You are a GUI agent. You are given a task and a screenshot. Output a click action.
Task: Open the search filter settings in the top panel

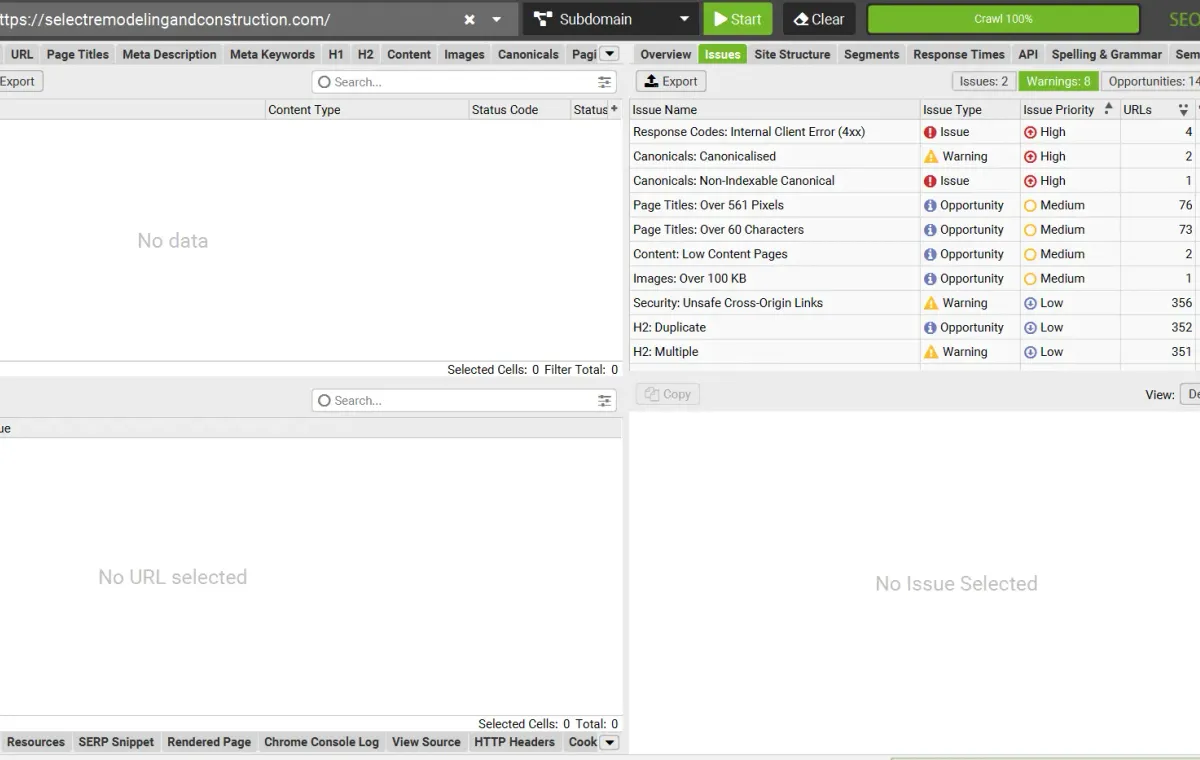pyautogui.click(x=605, y=82)
